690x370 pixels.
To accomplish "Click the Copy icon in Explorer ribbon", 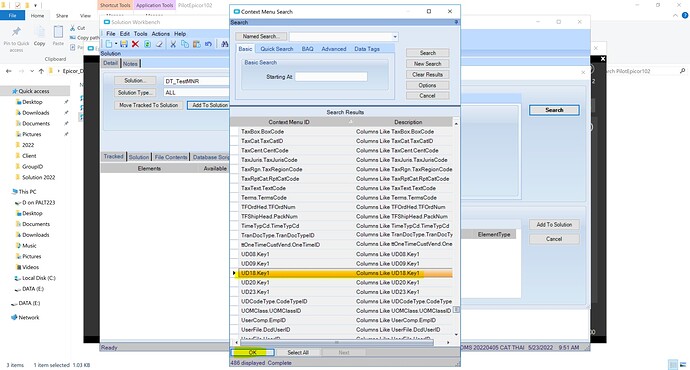I will point(40,32).
